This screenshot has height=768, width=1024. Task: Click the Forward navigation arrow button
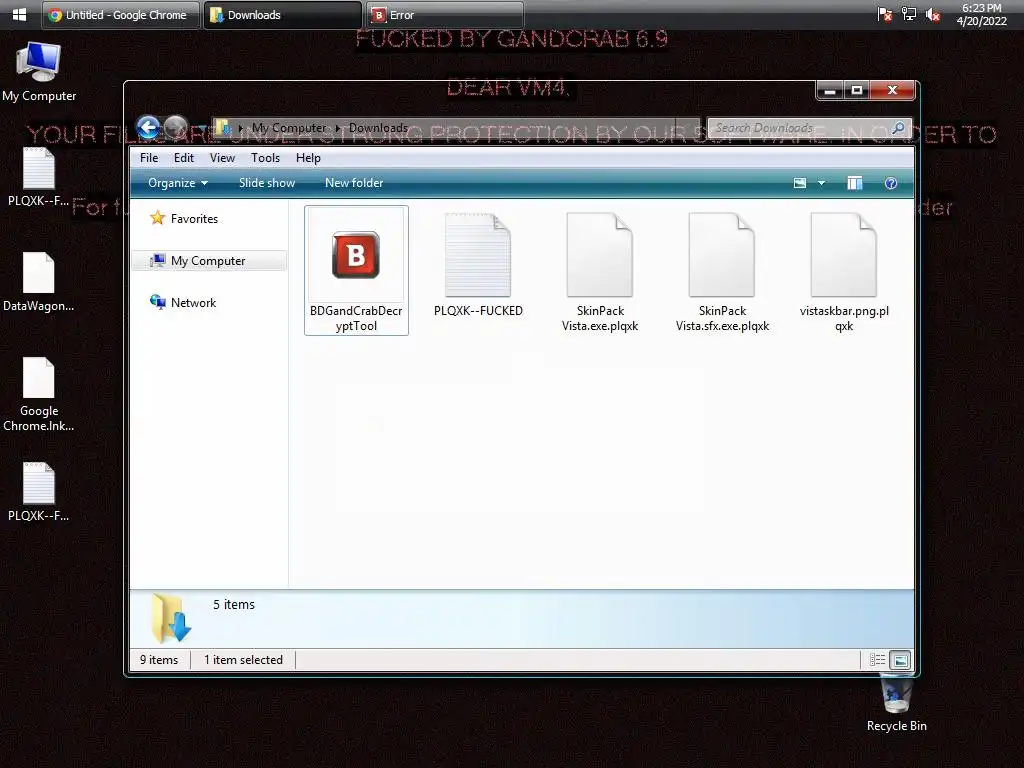coord(176,127)
